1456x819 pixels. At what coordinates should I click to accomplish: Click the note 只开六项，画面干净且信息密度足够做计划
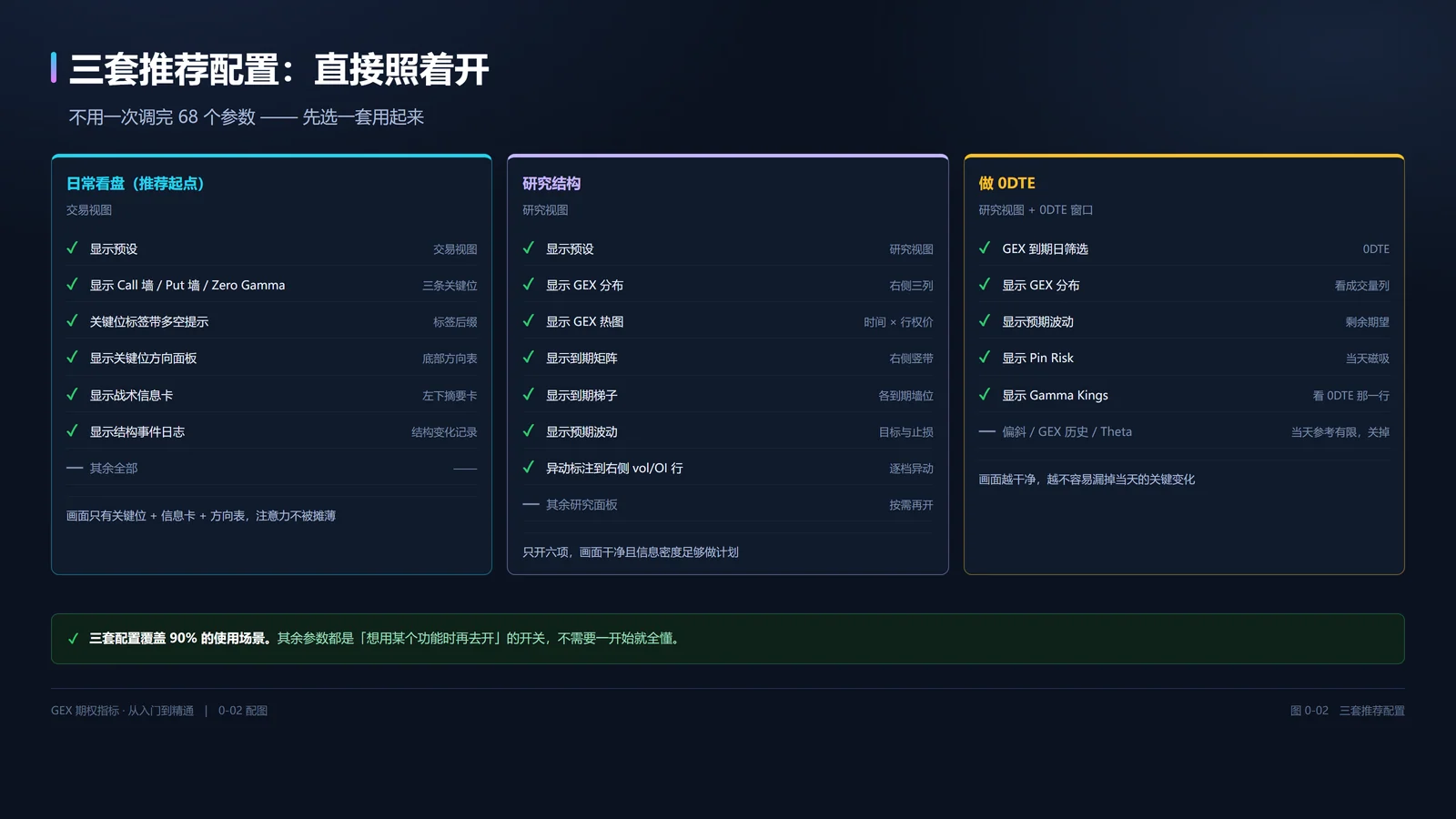[631, 552]
